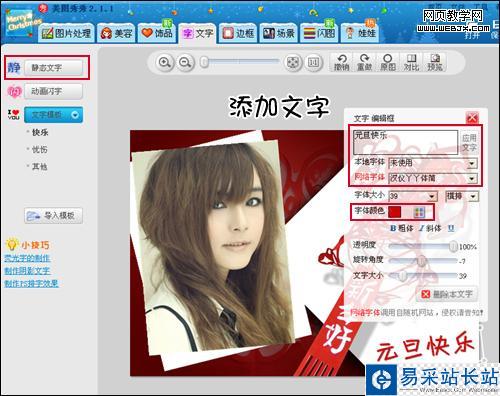Open the third tip link under 小技巧

coord(31,283)
